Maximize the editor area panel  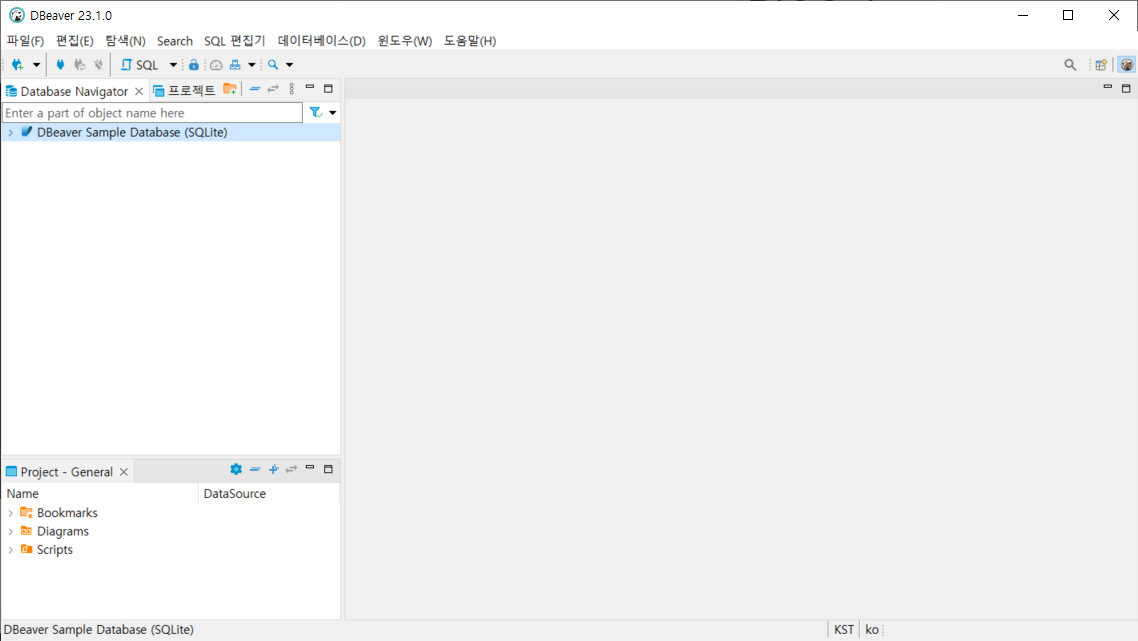pos(1126,89)
